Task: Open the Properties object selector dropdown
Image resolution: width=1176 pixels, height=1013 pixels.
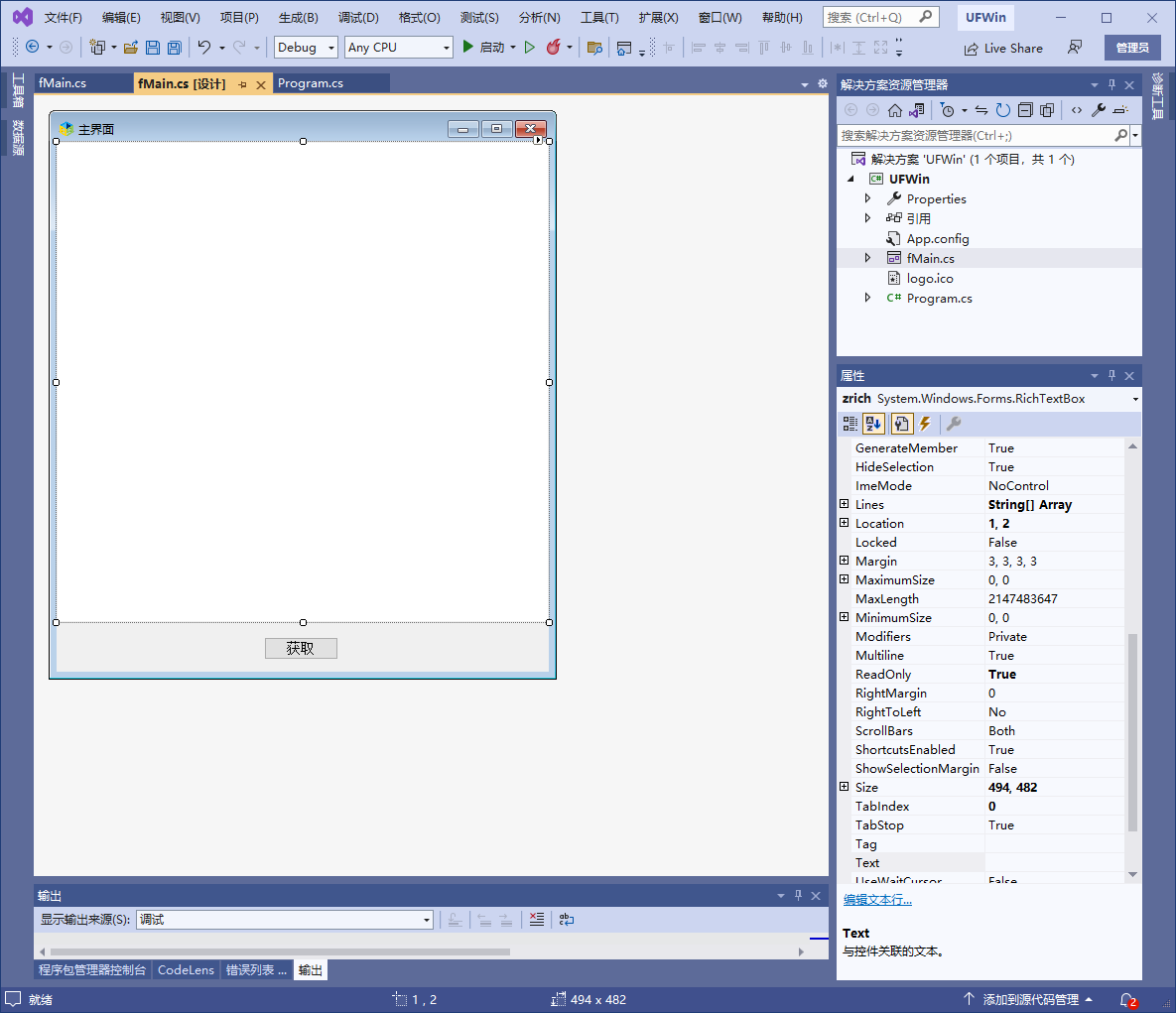Action: [1134, 399]
